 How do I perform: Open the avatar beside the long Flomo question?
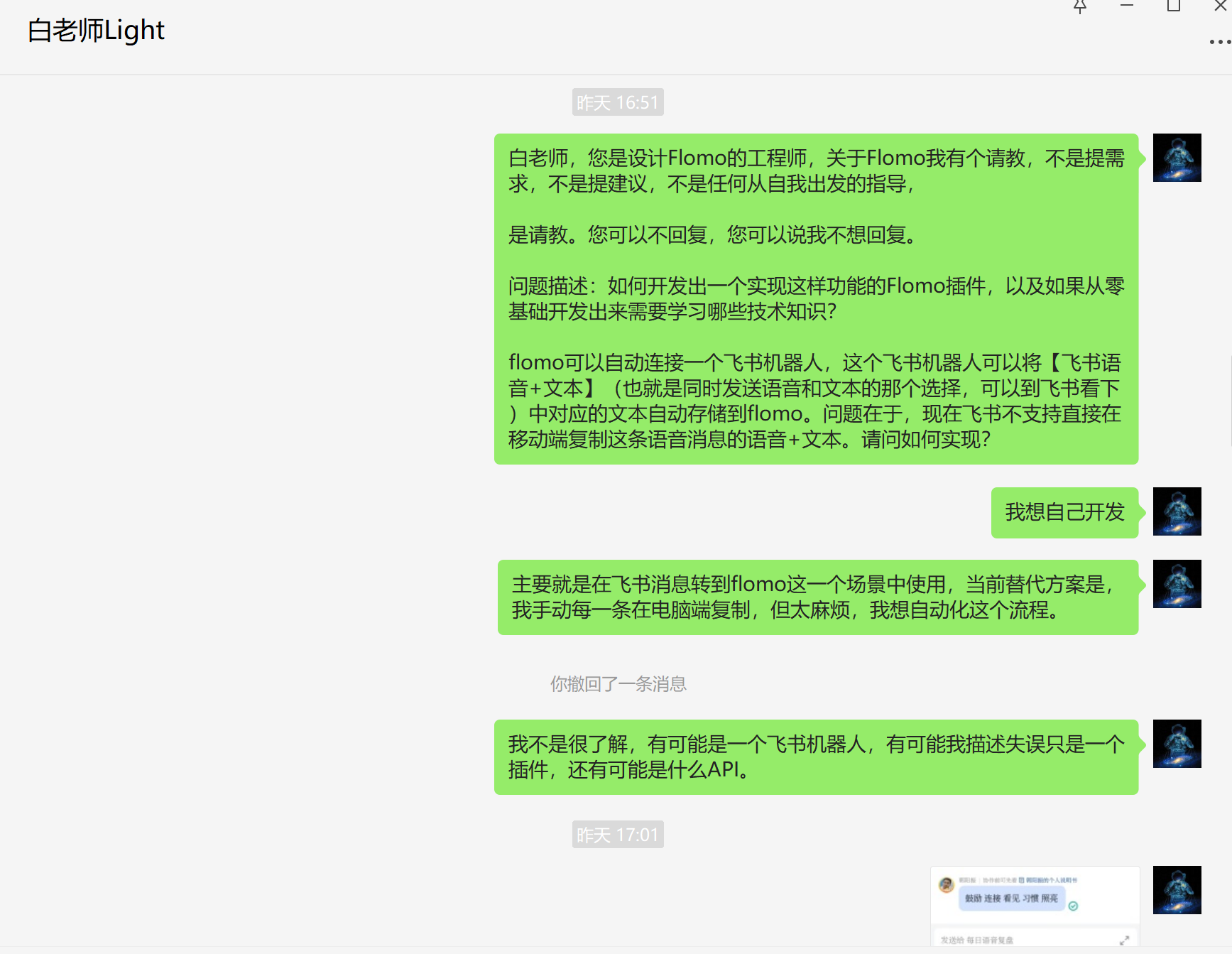1177,158
